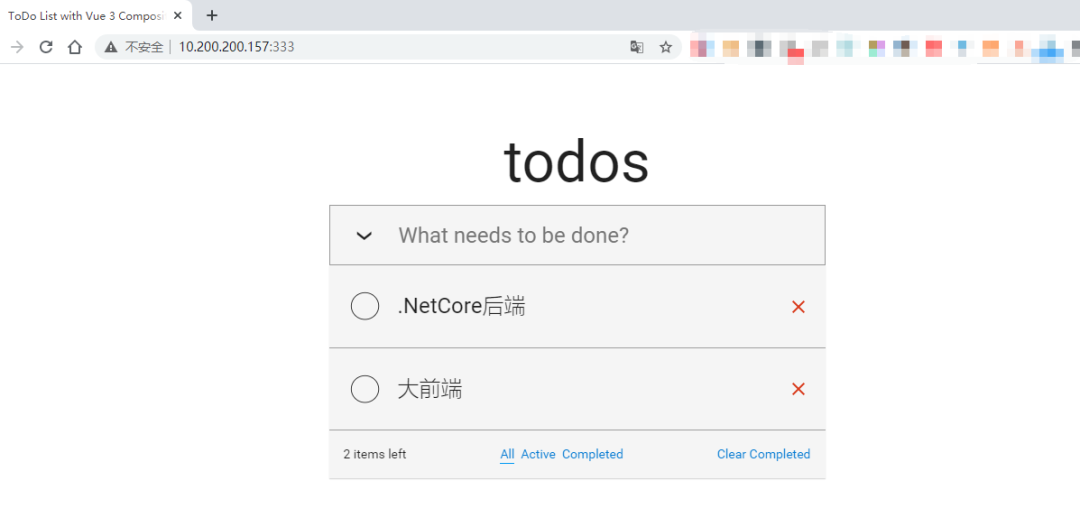Show the Active todos filter

pyautogui.click(x=538, y=454)
